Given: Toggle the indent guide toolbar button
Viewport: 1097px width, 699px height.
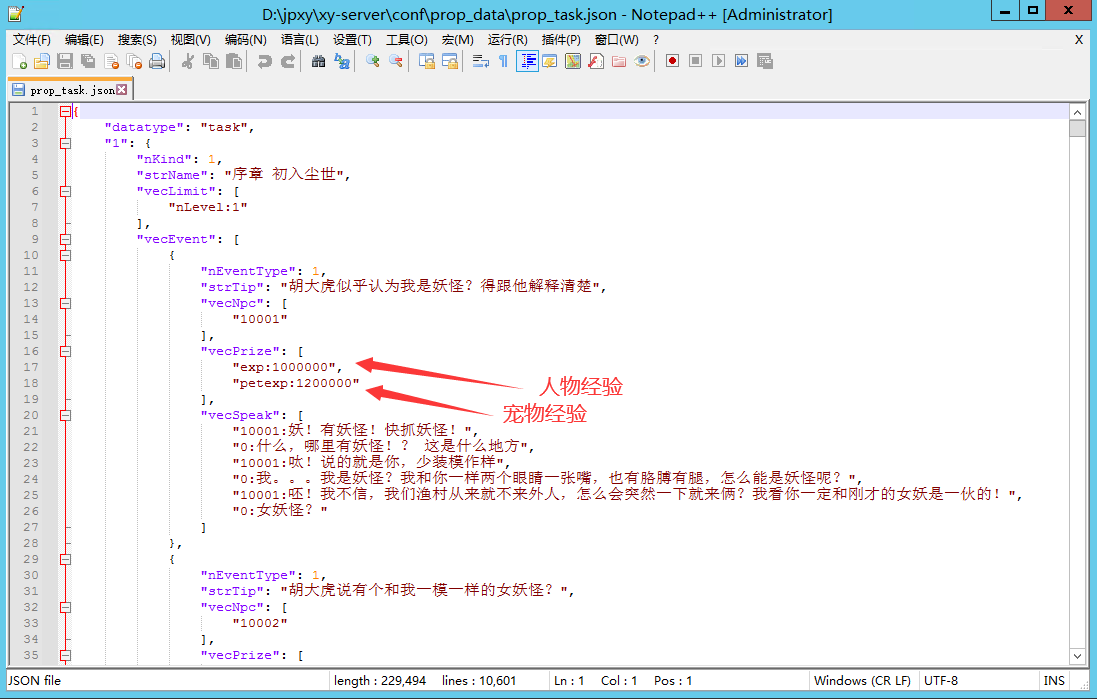Looking at the screenshot, I should [x=527, y=62].
